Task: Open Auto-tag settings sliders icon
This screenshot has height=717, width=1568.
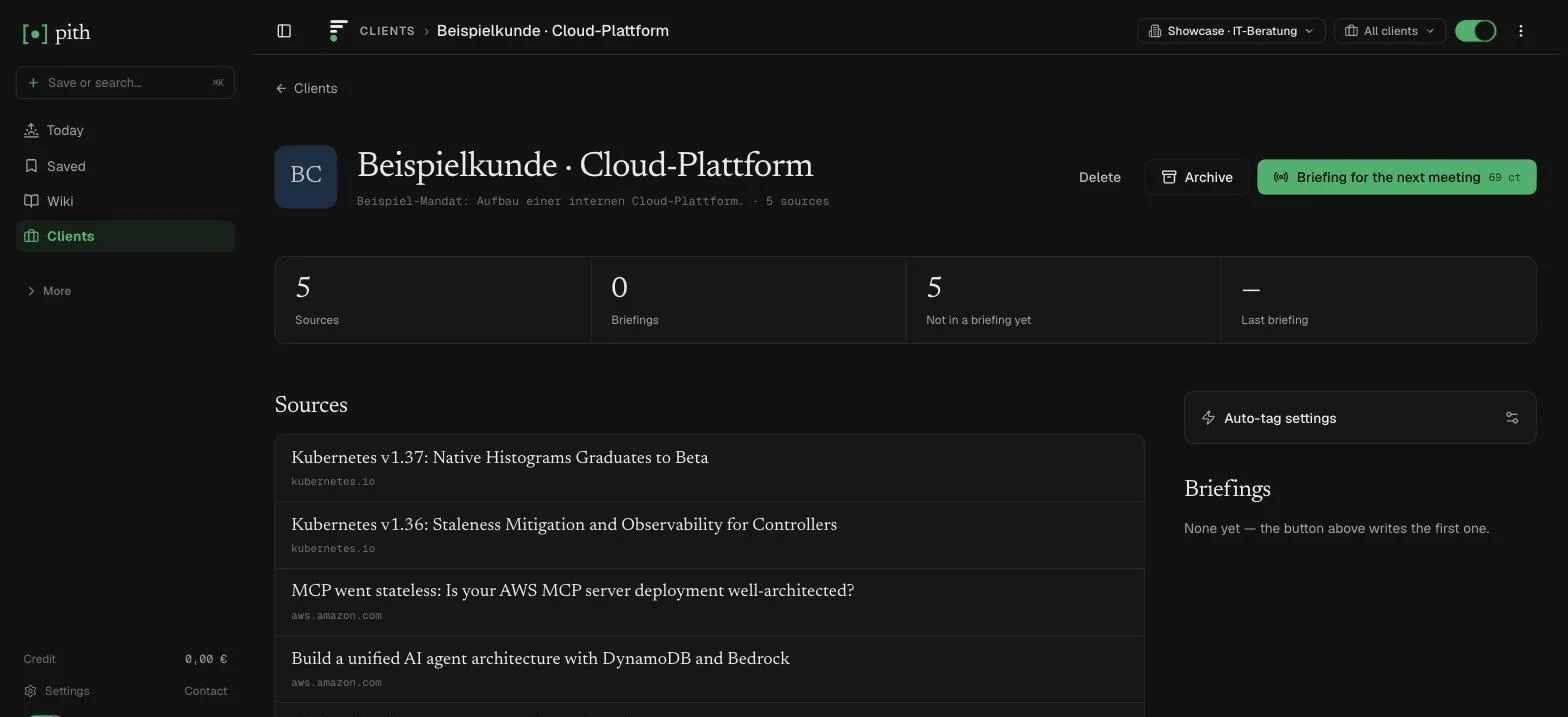Action: (1512, 418)
